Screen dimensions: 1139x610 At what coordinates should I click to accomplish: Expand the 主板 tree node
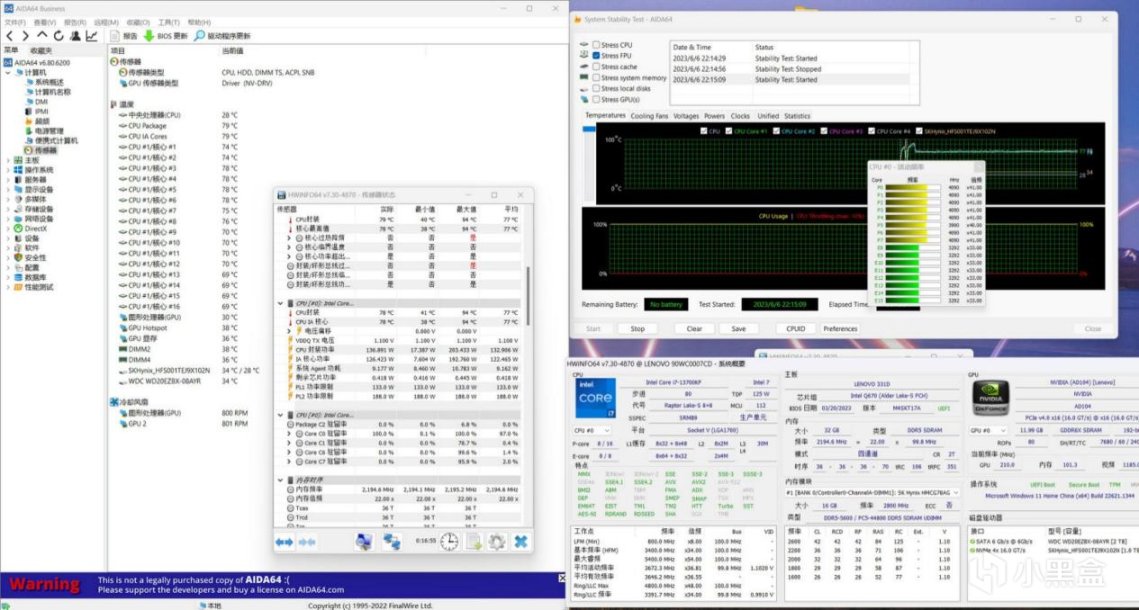[x=9, y=160]
